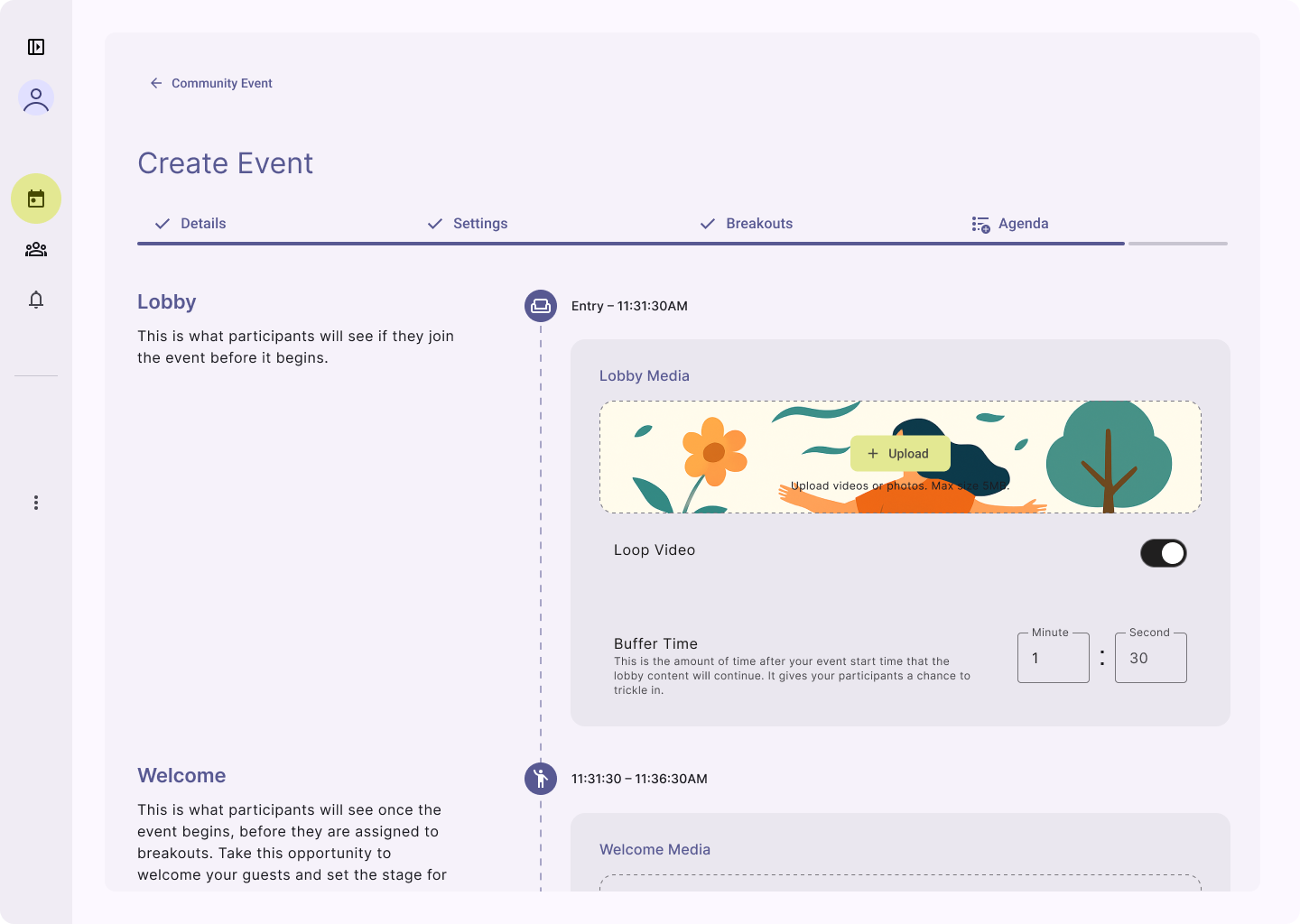Select the calendar events sidebar icon
This screenshot has width=1300, height=924.
click(36, 199)
